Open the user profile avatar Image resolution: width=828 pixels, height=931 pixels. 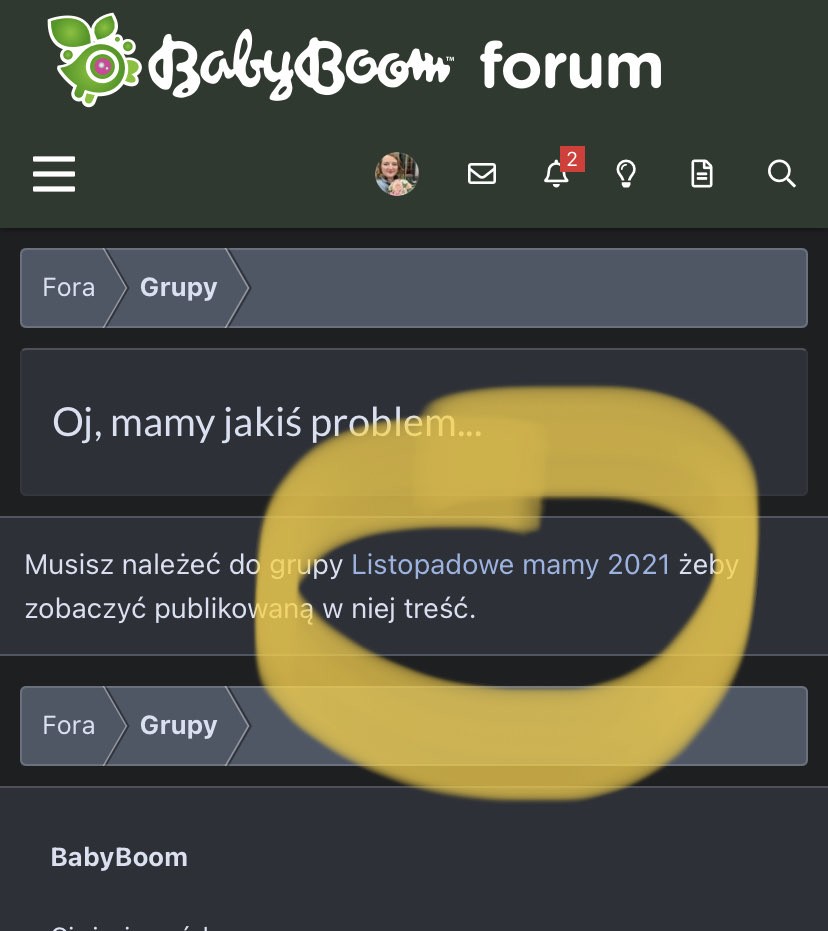click(x=397, y=174)
